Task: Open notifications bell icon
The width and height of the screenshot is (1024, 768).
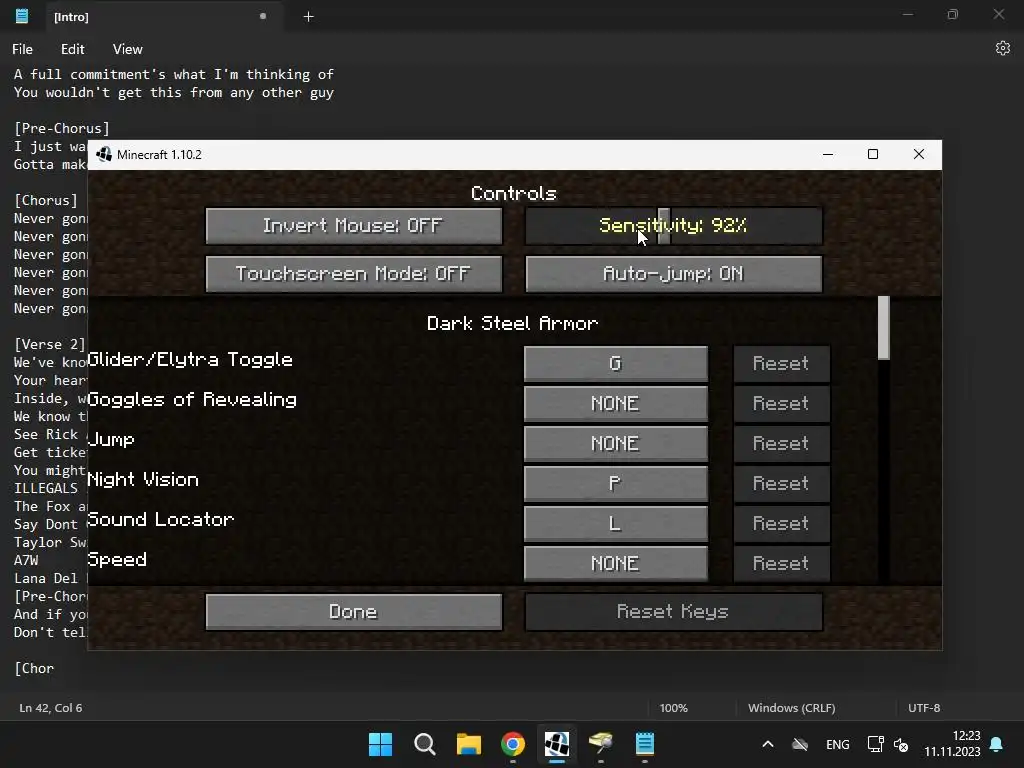Action: pos(997,744)
